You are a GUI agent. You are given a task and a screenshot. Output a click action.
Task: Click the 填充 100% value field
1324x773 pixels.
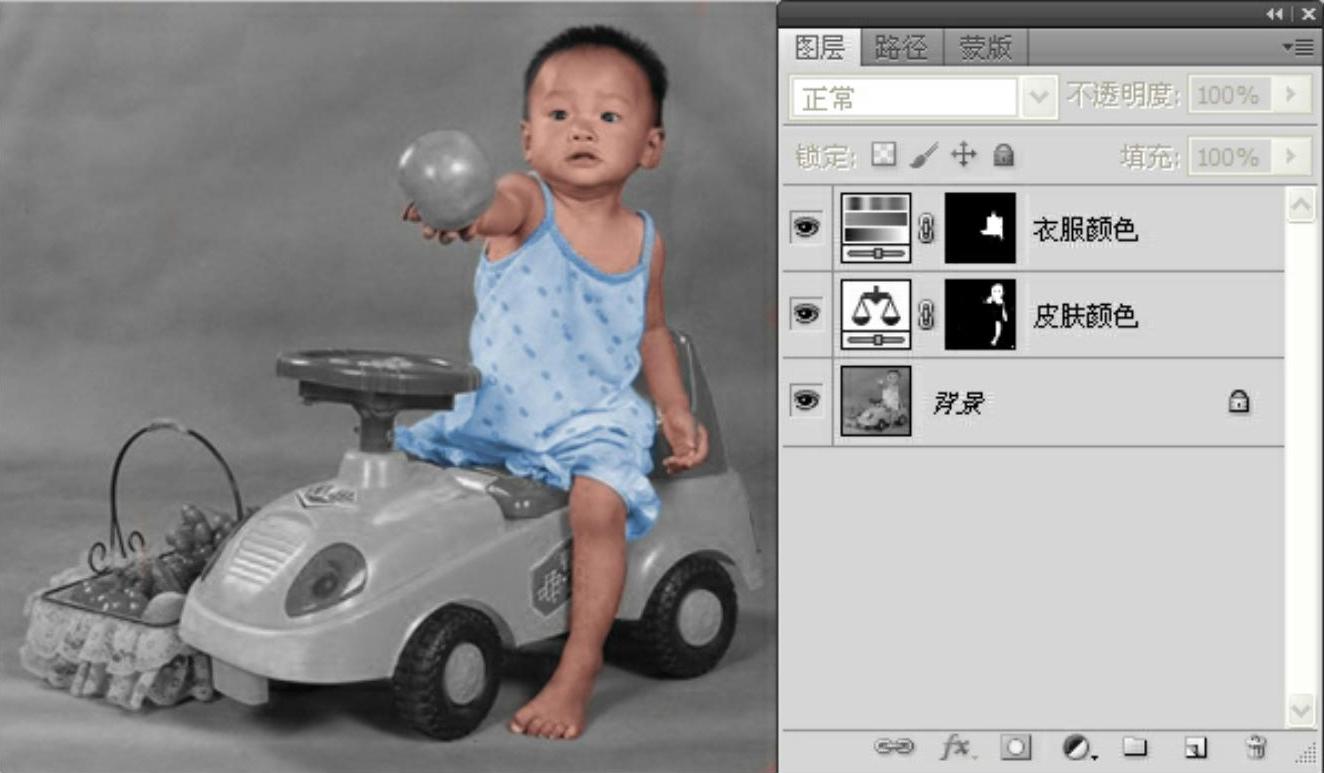click(x=1229, y=157)
